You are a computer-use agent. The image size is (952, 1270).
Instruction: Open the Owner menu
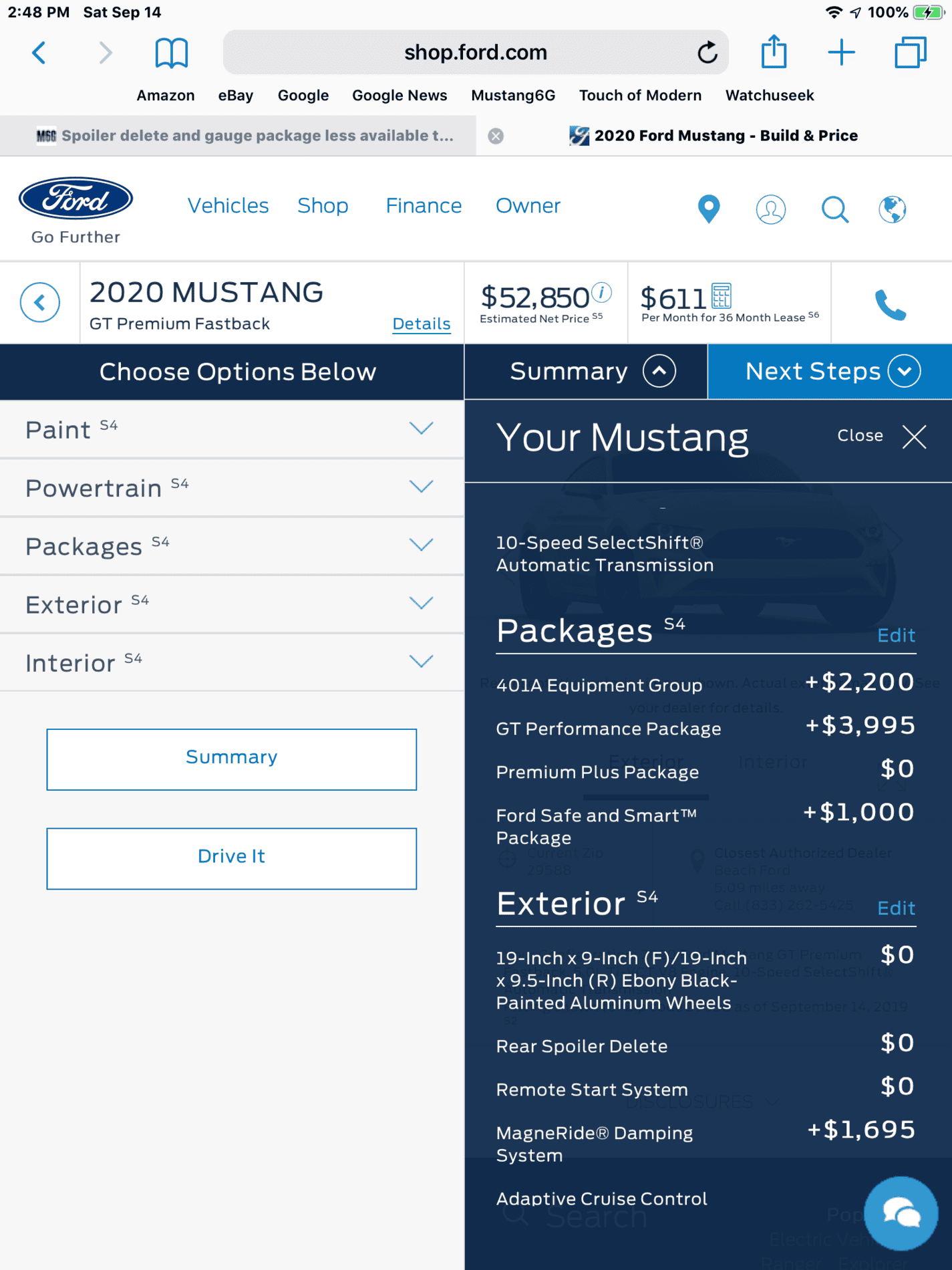point(528,206)
